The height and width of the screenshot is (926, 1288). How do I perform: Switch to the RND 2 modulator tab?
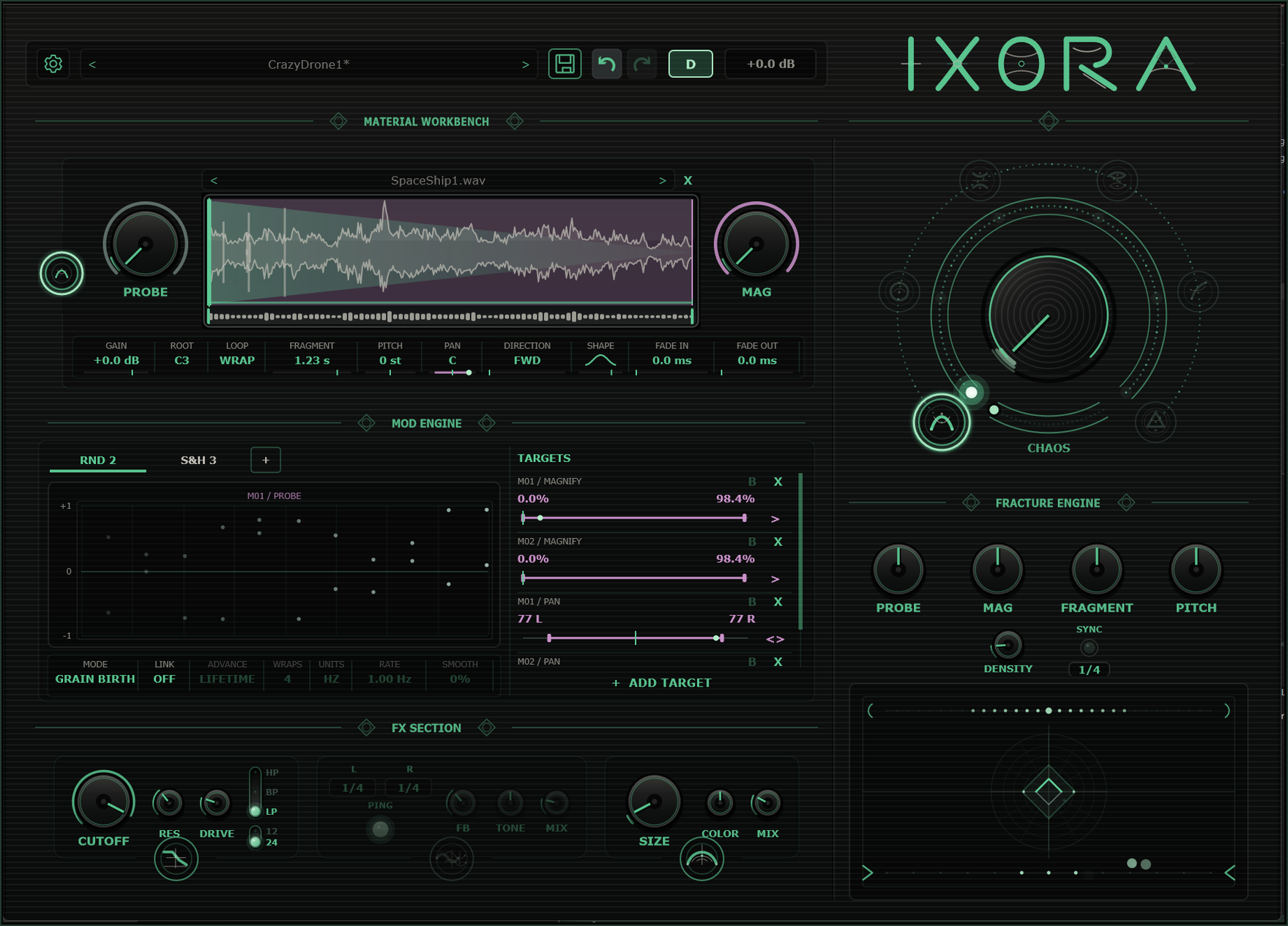[98, 460]
